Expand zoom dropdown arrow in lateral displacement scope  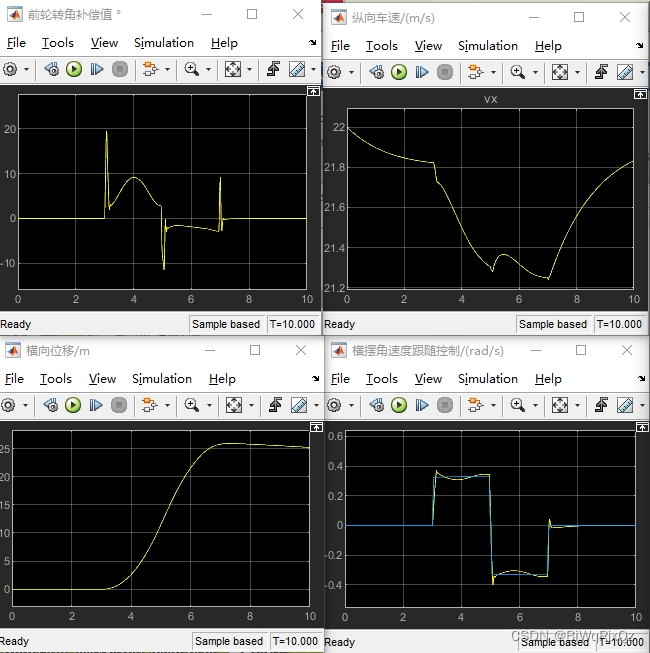209,405
